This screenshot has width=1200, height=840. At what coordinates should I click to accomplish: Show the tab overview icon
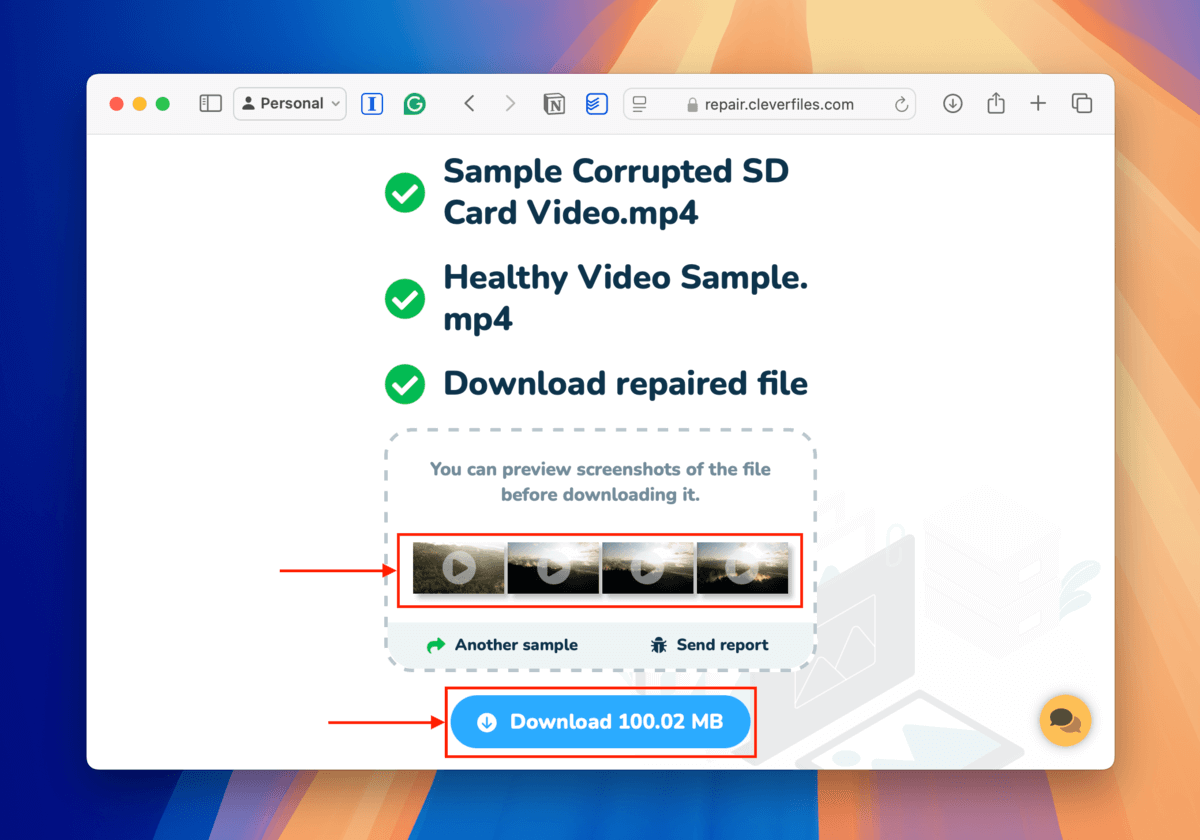(x=1081, y=103)
